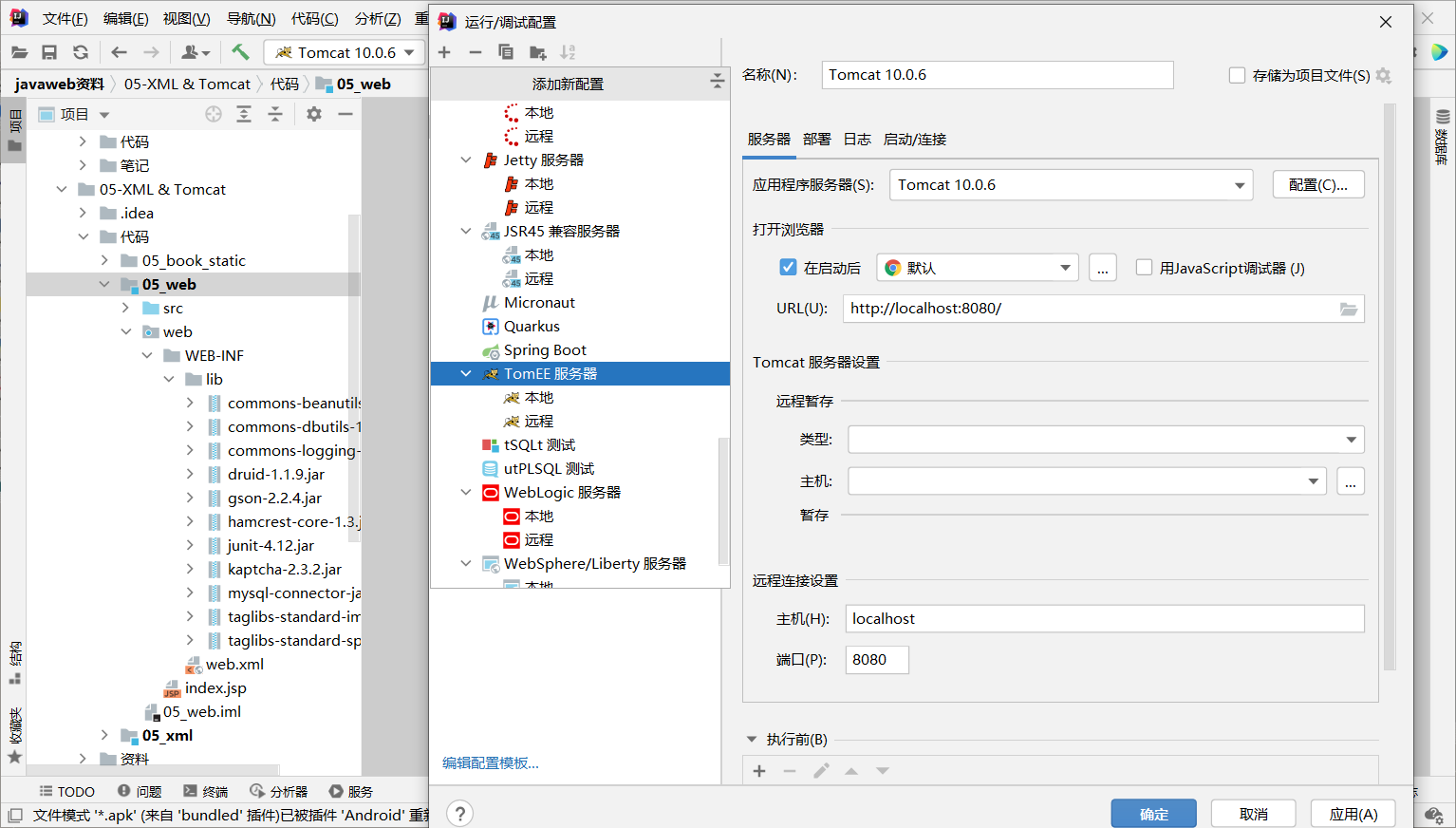Select the Quarkus configuration type
The width and height of the screenshot is (1456, 828).
[x=532, y=326]
